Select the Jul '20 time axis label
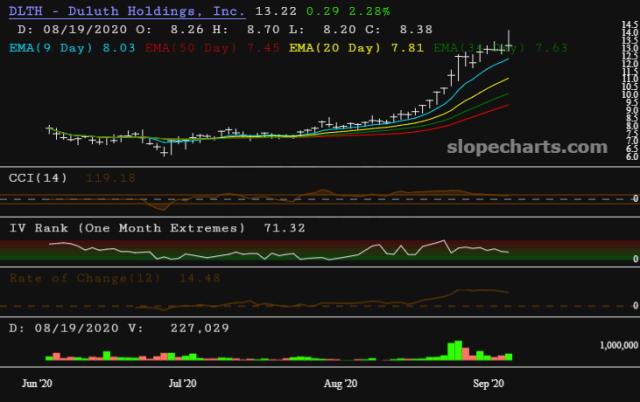The height and width of the screenshot is (402, 640). [x=182, y=384]
